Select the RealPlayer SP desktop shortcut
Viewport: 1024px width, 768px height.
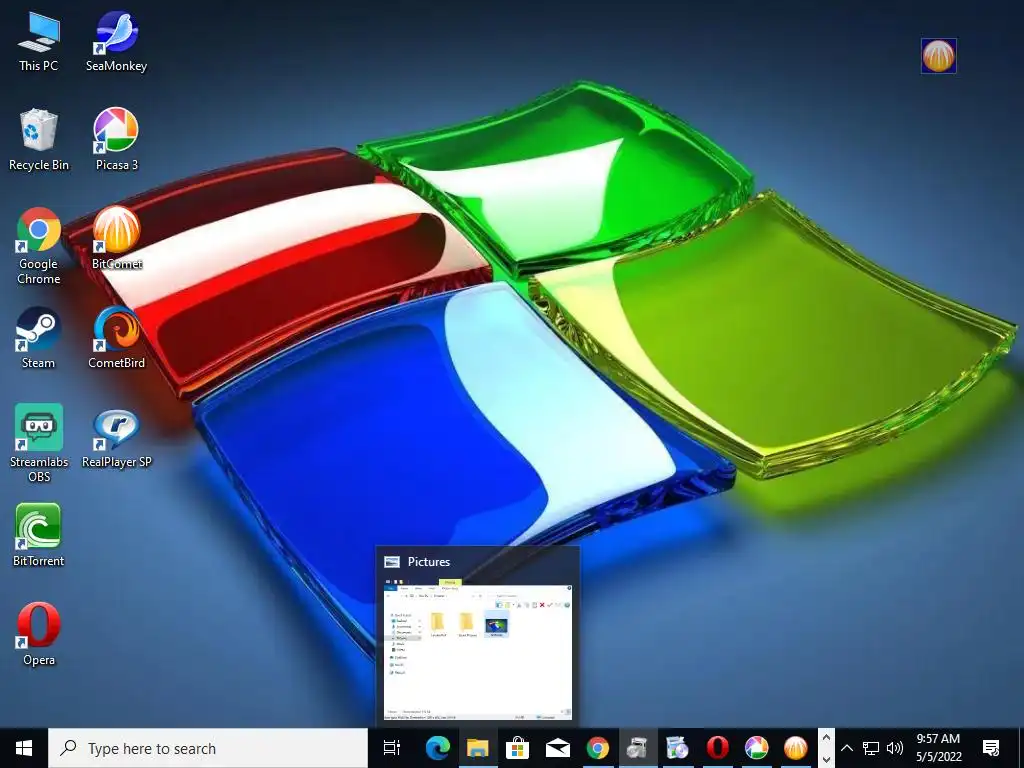pos(116,438)
